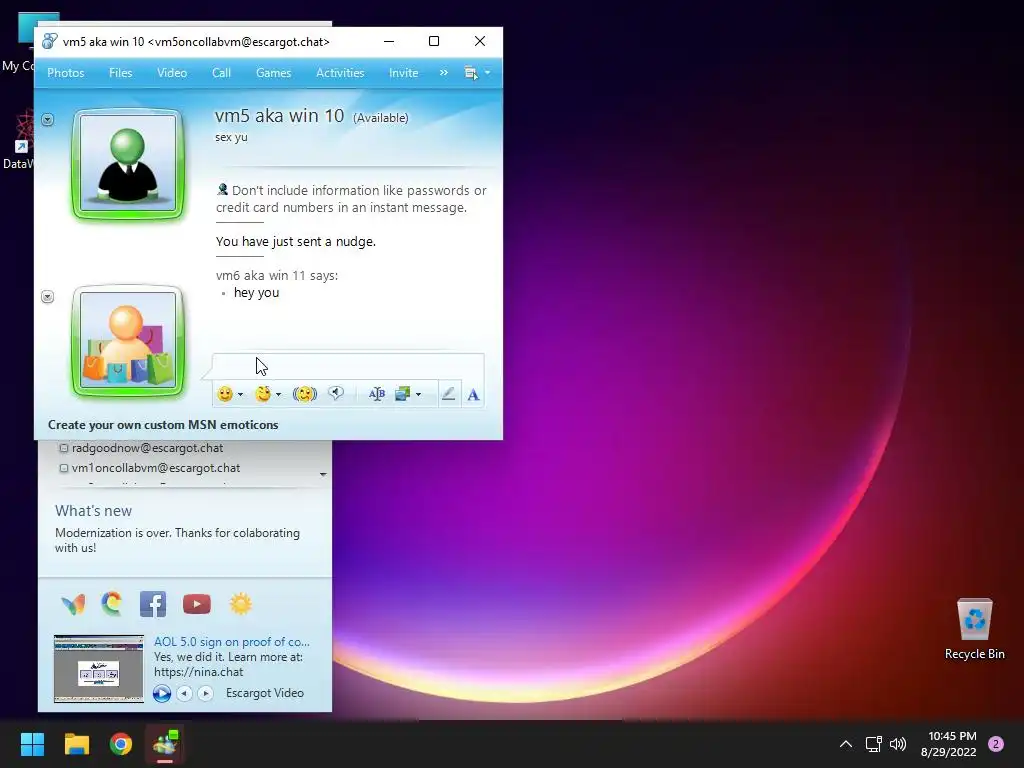This screenshot has width=1024, height=768.
Task: Select the smiley emoticon button
Action: 225,394
